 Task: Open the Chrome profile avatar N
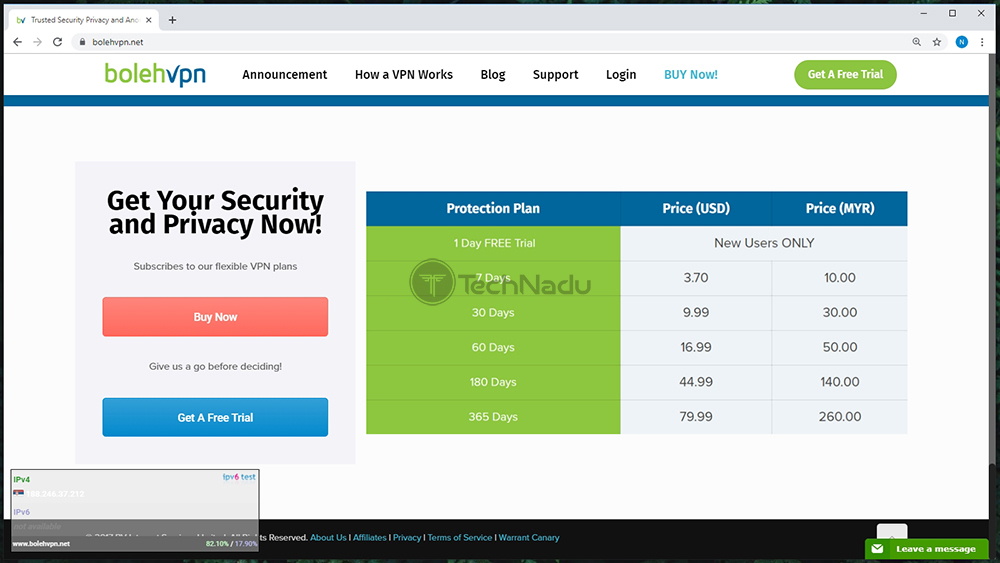tap(962, 42)
